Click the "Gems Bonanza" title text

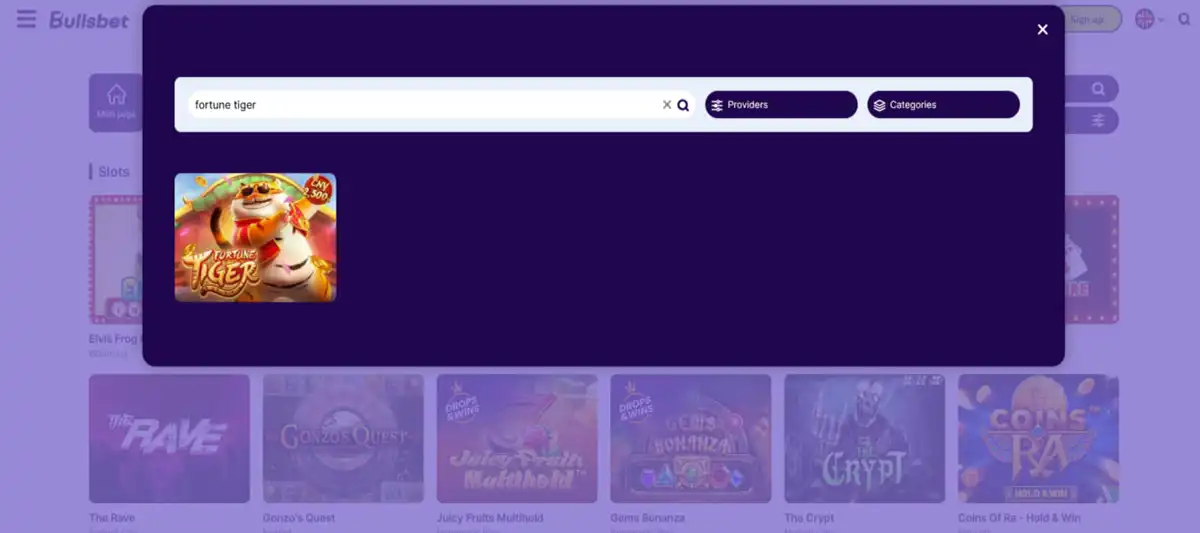pyautogui.click(x=647, y=518)
